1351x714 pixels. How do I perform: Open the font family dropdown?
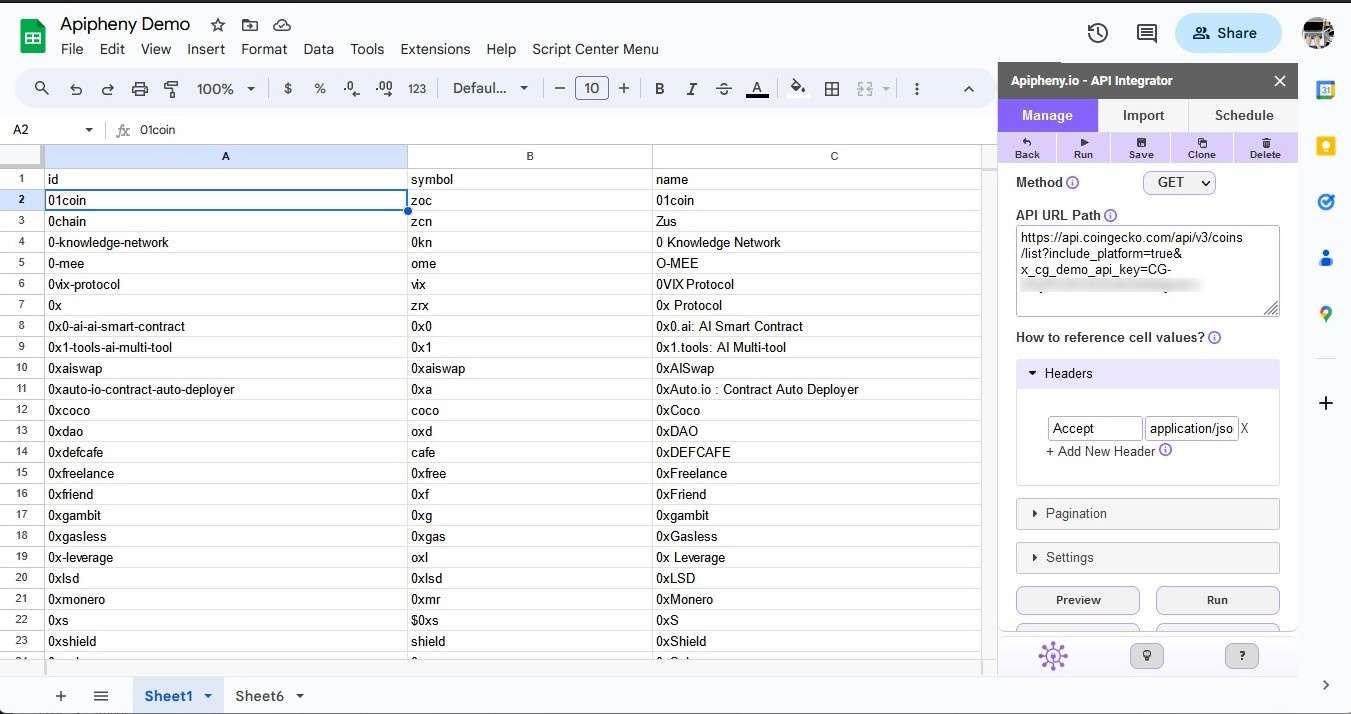click(x=490, y=89)
